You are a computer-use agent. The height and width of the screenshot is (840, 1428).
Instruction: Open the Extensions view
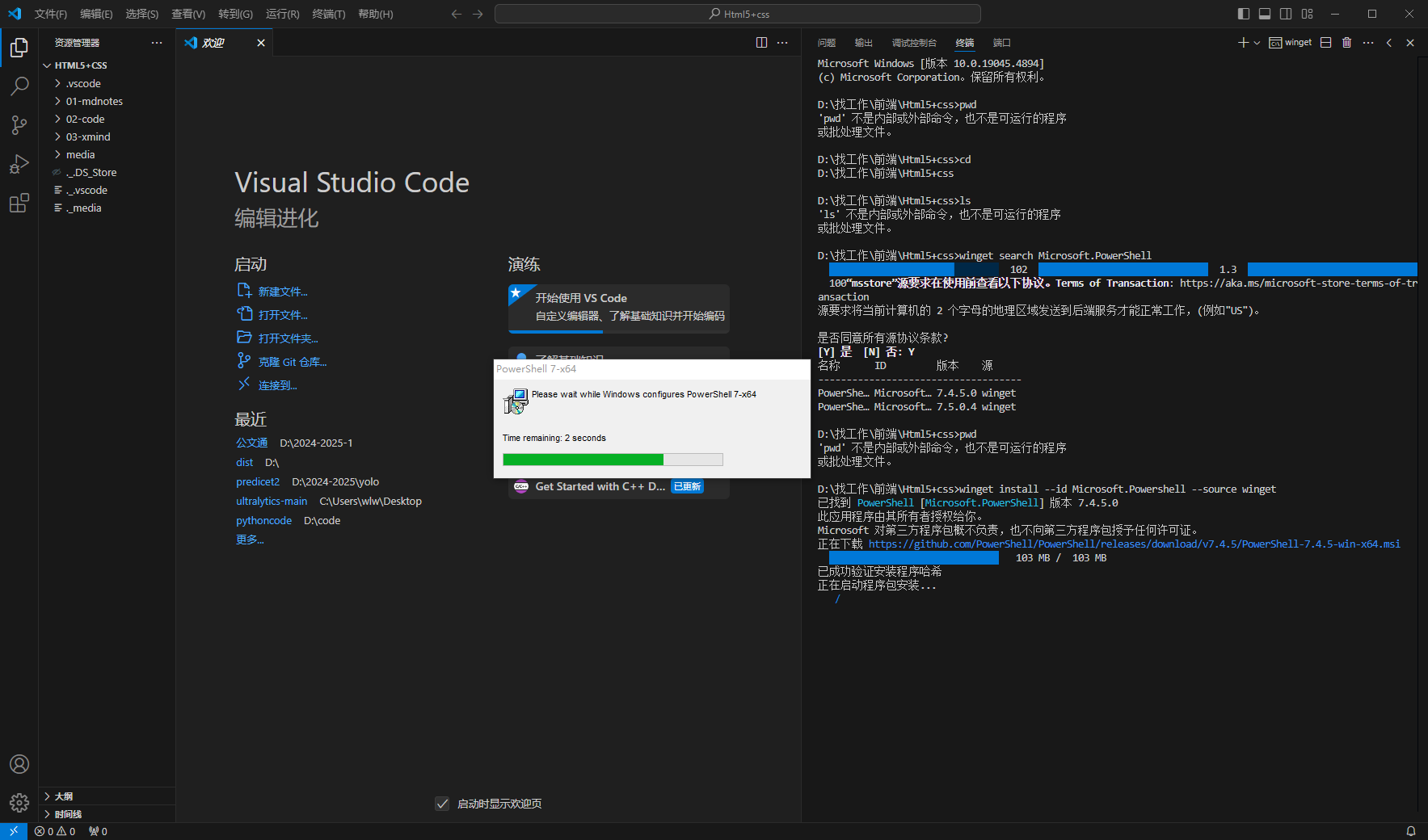(x=19, y=202)
